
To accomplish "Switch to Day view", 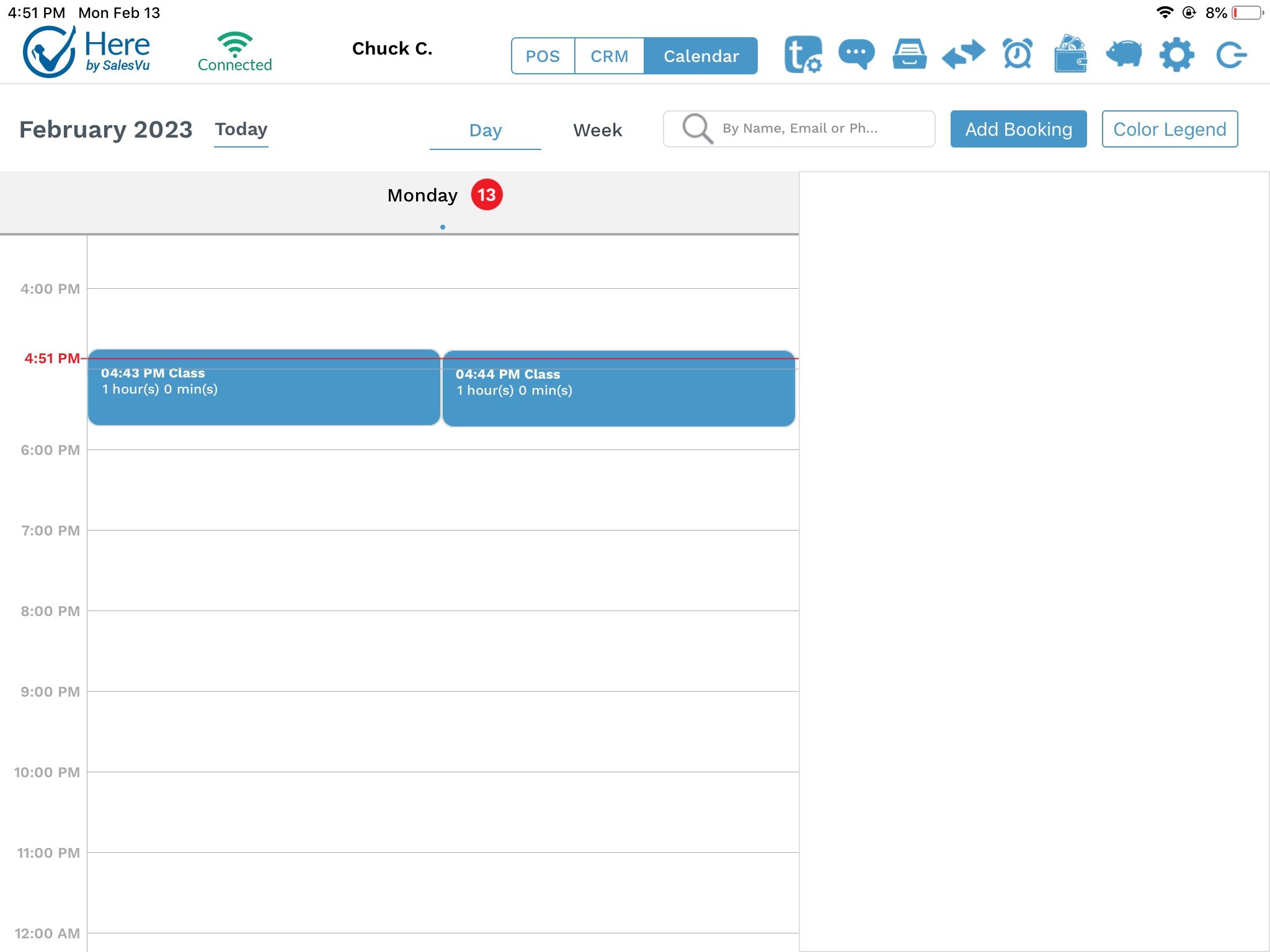I will [x=486, y=131].
